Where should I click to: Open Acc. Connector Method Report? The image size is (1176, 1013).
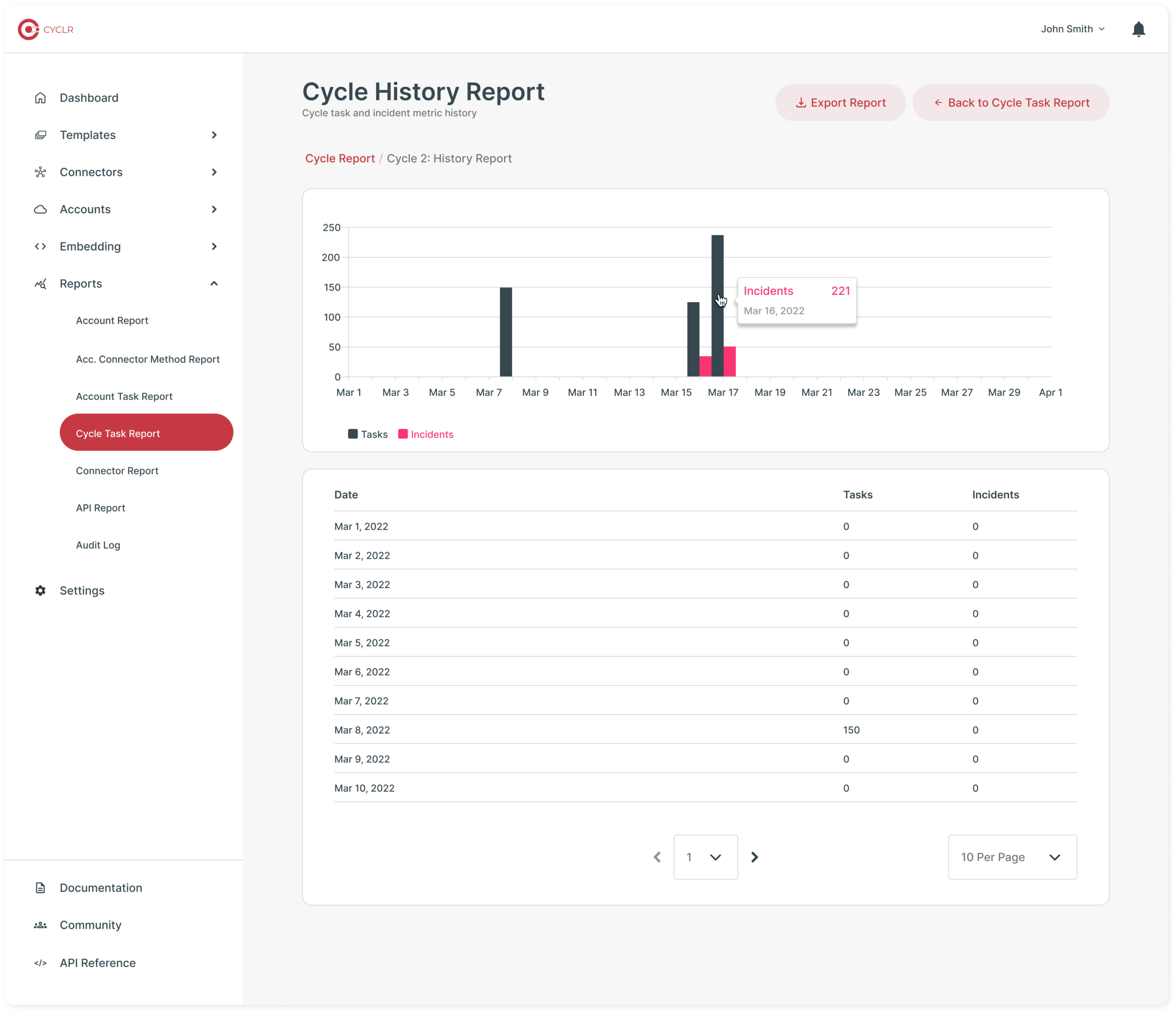point(147,359)
